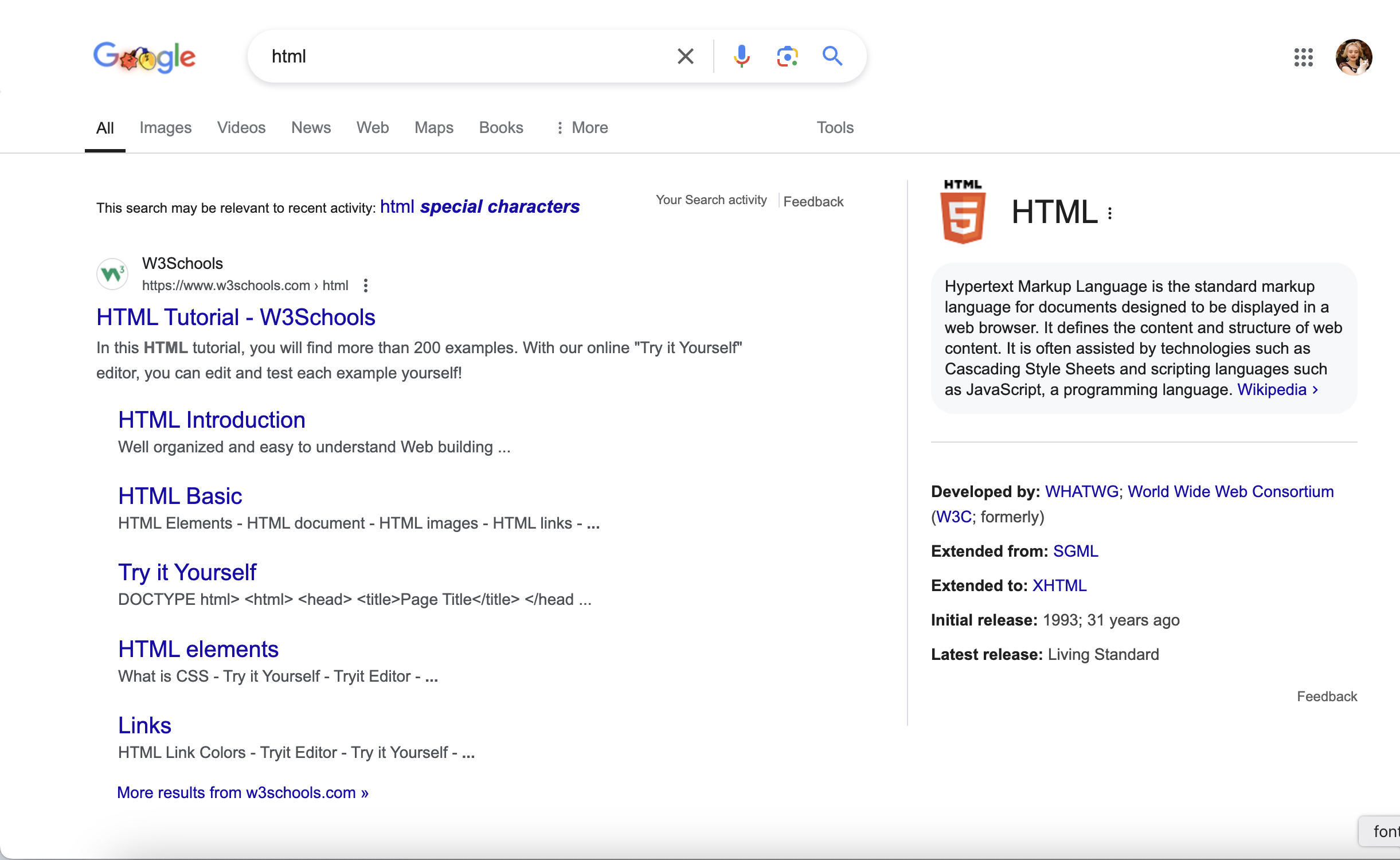Viewport: 1400px width, 860px height.
Task: Open HTML Tutorial - W3Schools result
Action: tap(236, 317)
